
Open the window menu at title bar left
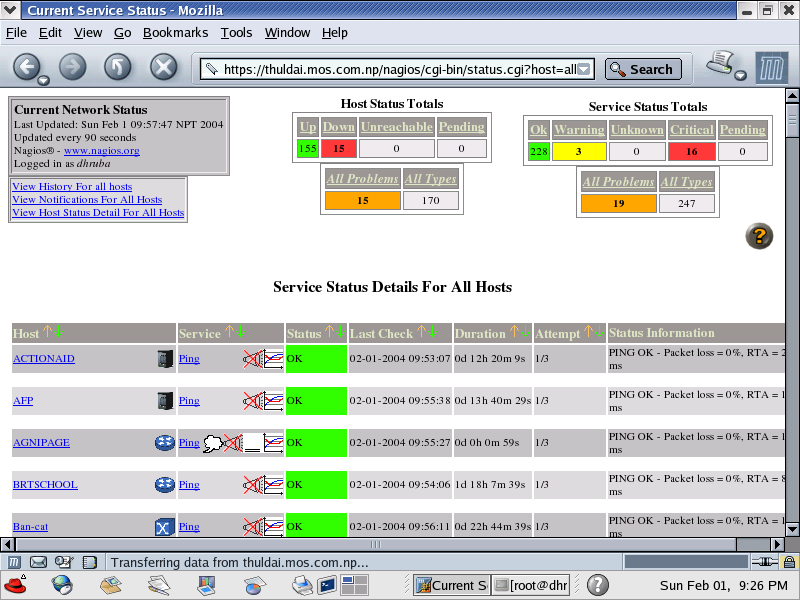pos(10,10)
